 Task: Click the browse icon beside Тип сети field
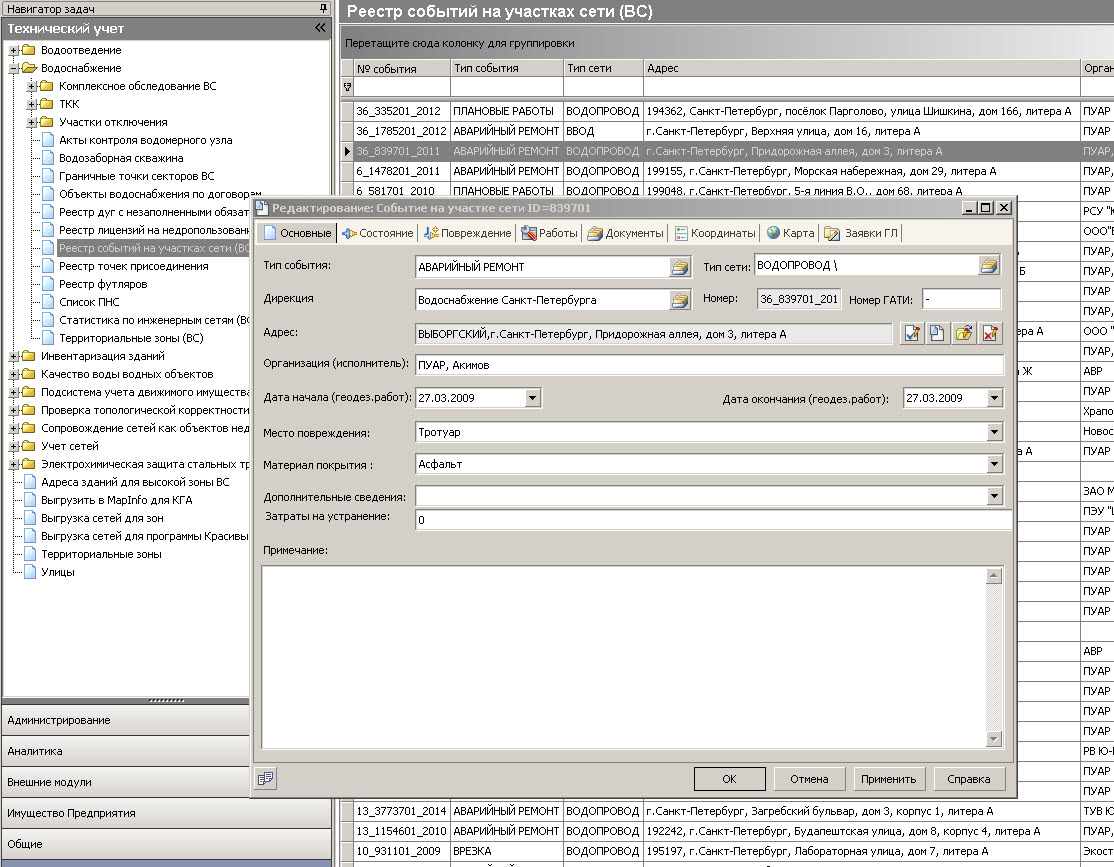(988, 265)
